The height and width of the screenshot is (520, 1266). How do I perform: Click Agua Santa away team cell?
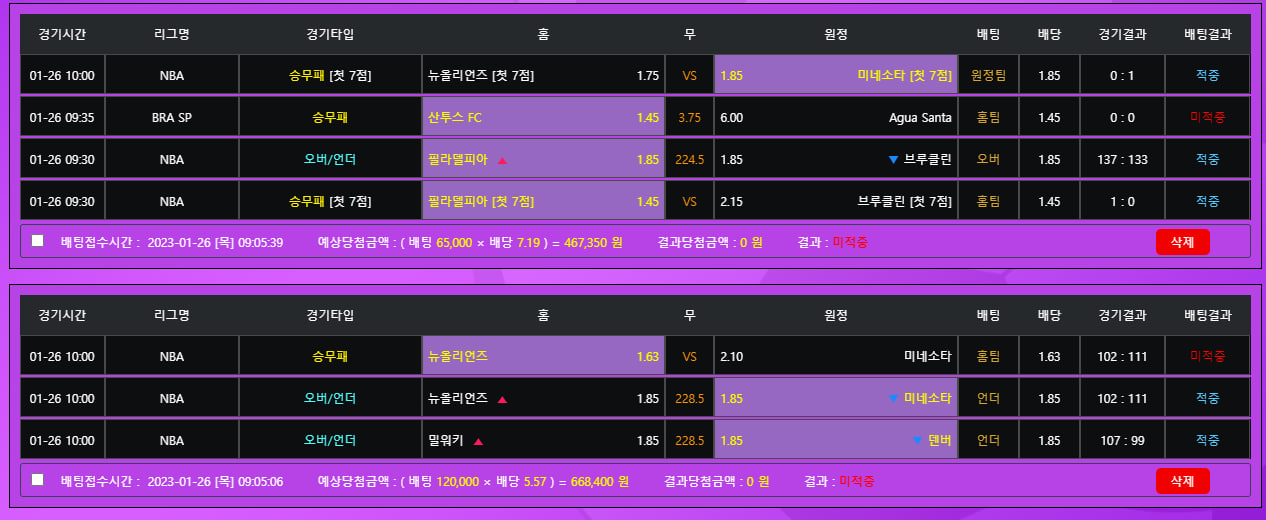point(835,118)
